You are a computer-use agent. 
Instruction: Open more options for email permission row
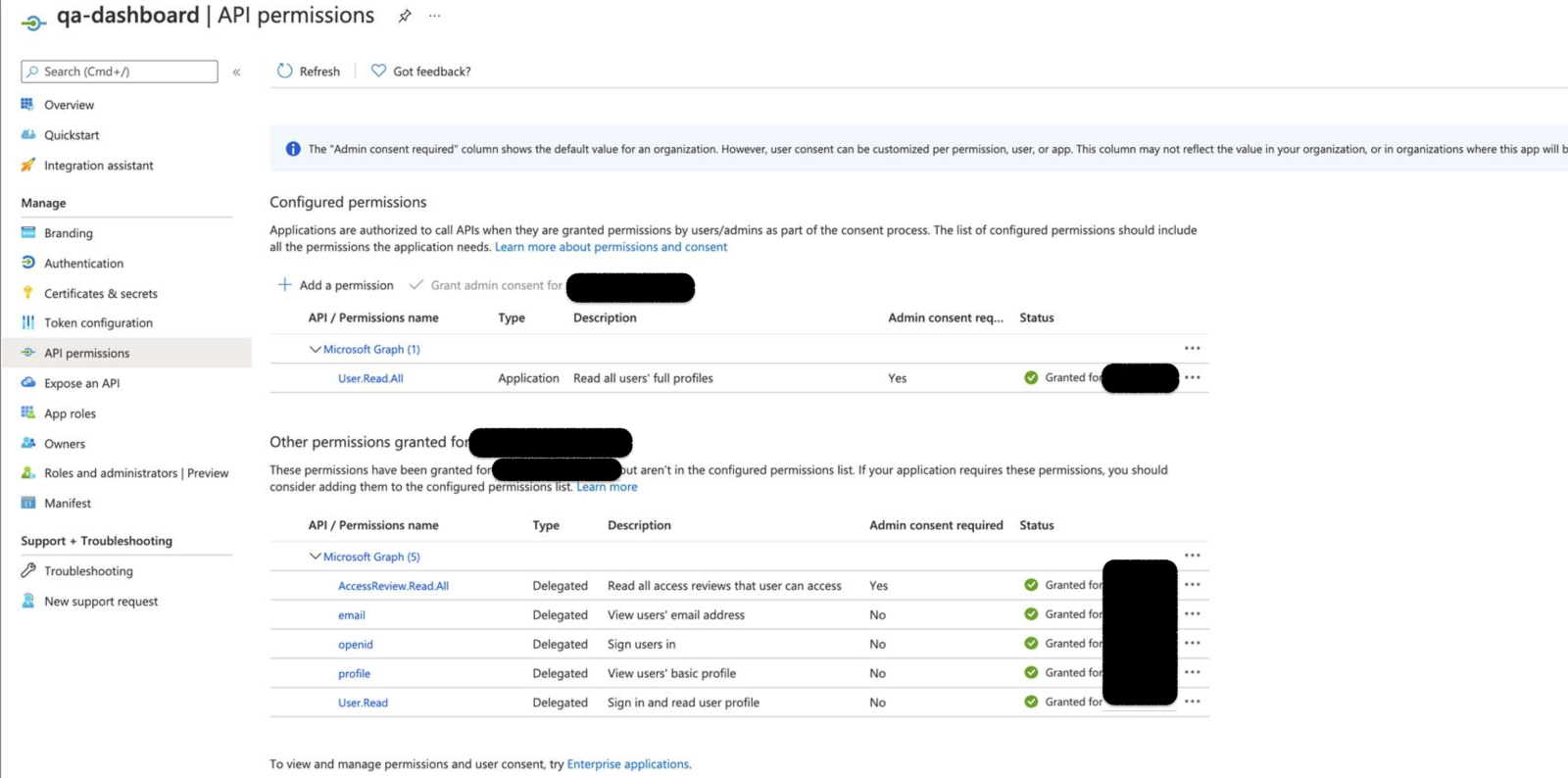coord(1192,614)
